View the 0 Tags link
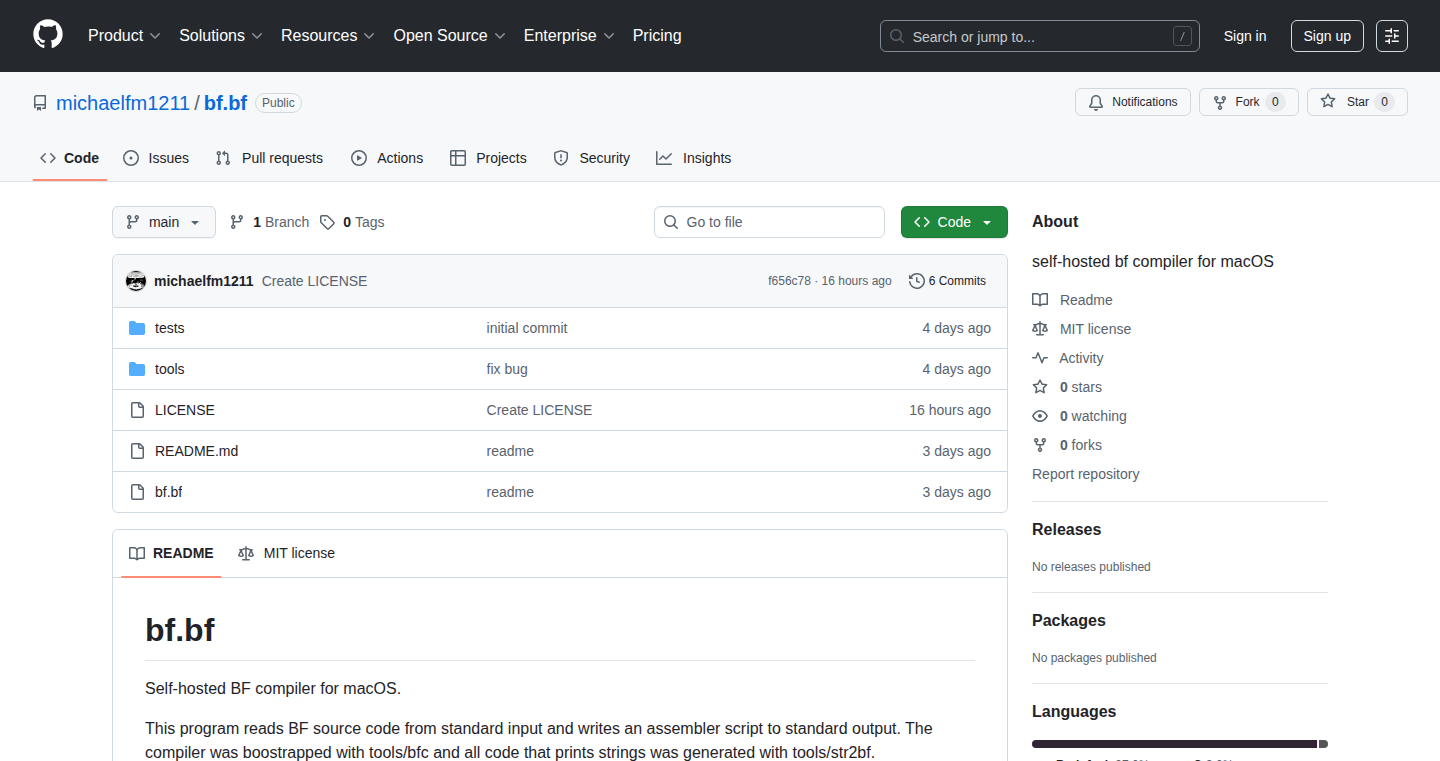Image resolution: width=1440 pixels, height=761 pixels. click(352, 222)
